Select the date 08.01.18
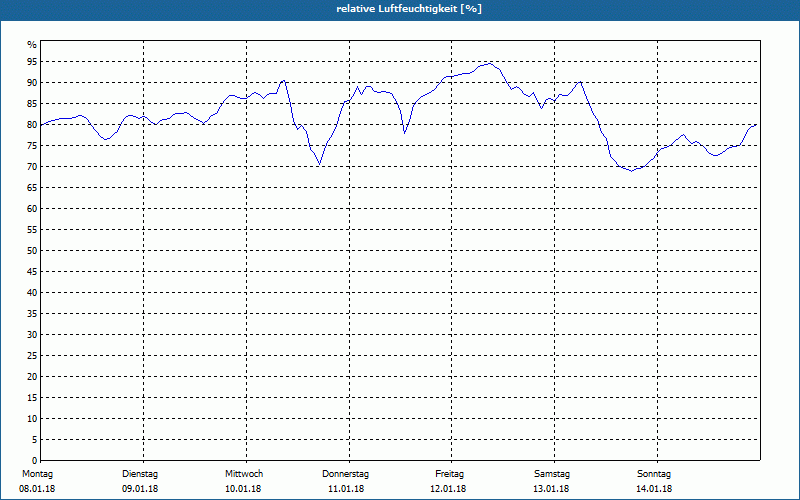 pos(37,489)
